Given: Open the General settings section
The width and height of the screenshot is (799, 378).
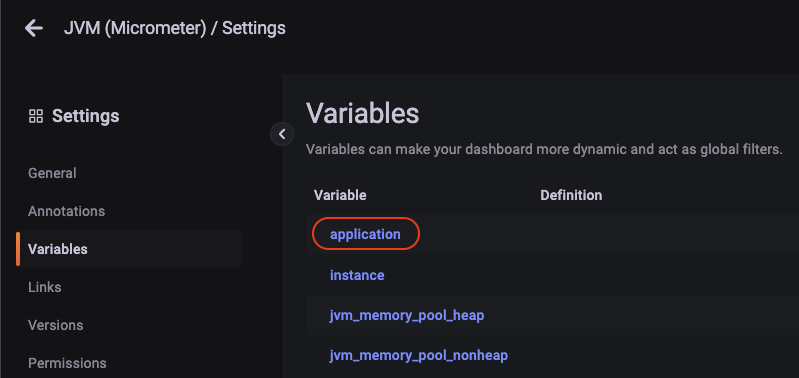Looking at the screenshot, I should (52, 173).
